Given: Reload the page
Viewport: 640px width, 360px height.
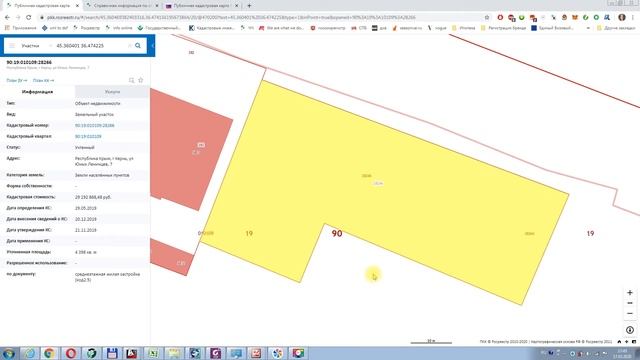Looking at the screenshot, I should (29, 18).
